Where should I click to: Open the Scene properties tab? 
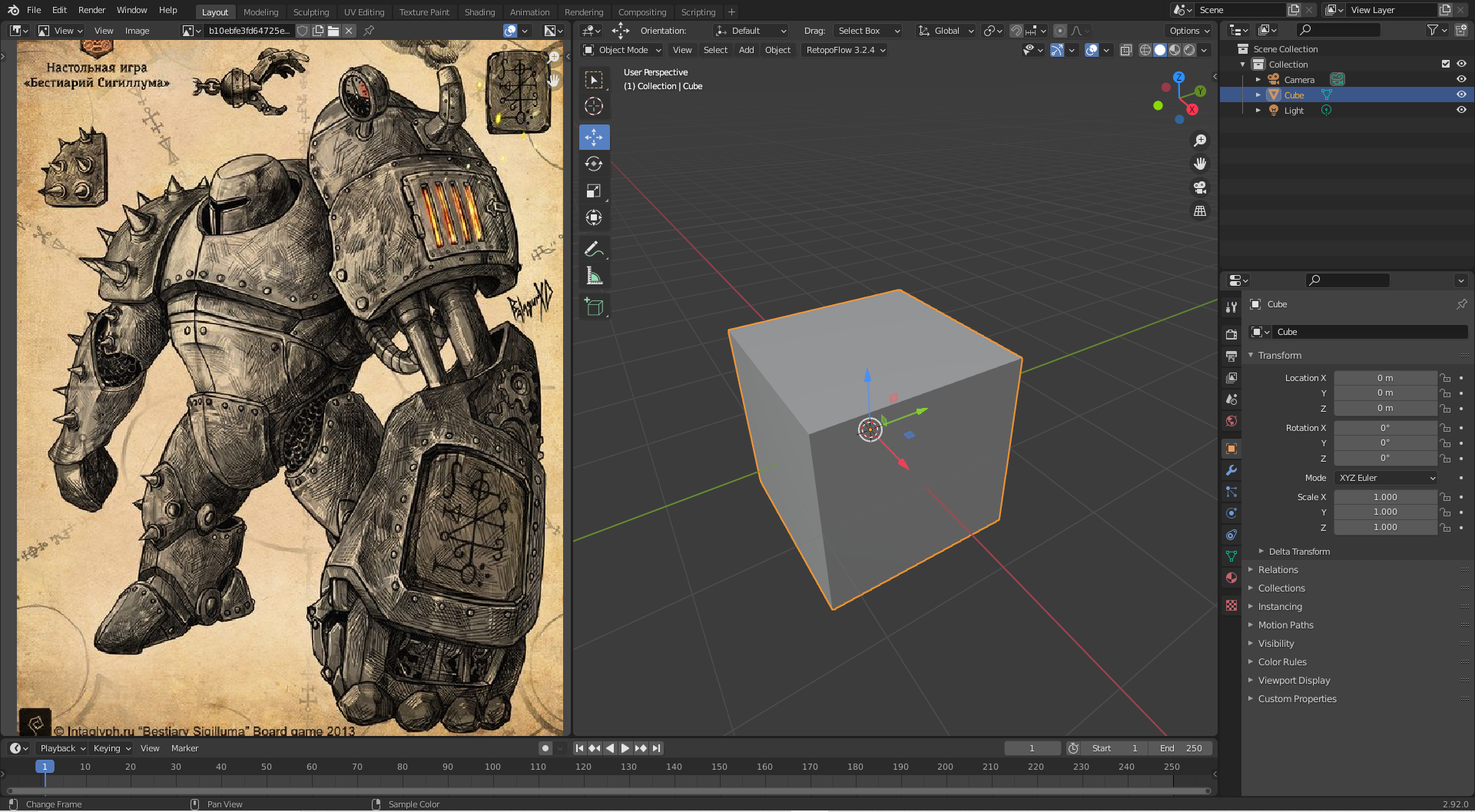pyautogui.click(x=1231, y=399)
